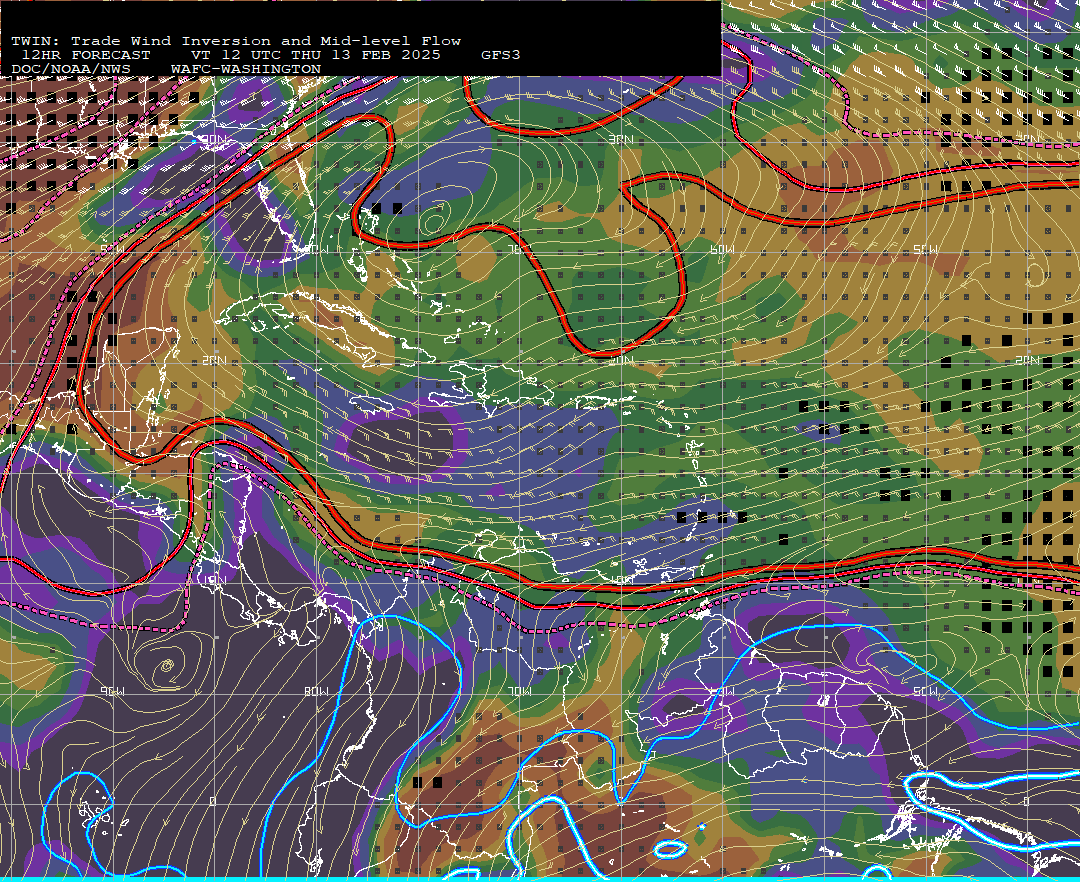This screenshot has width=1080, height=882.
Task: Select the "DOC/NOAA/NWS" source text
Action: coord(71,70)
